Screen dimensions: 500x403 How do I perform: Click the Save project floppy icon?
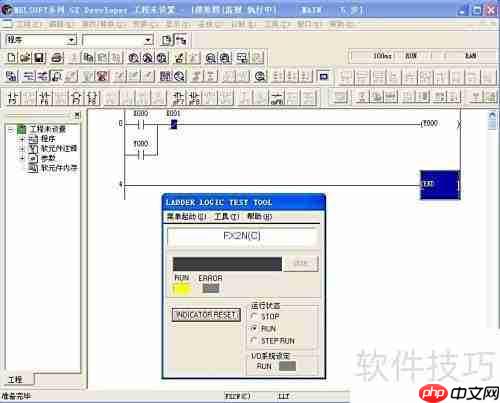[39, 57]
